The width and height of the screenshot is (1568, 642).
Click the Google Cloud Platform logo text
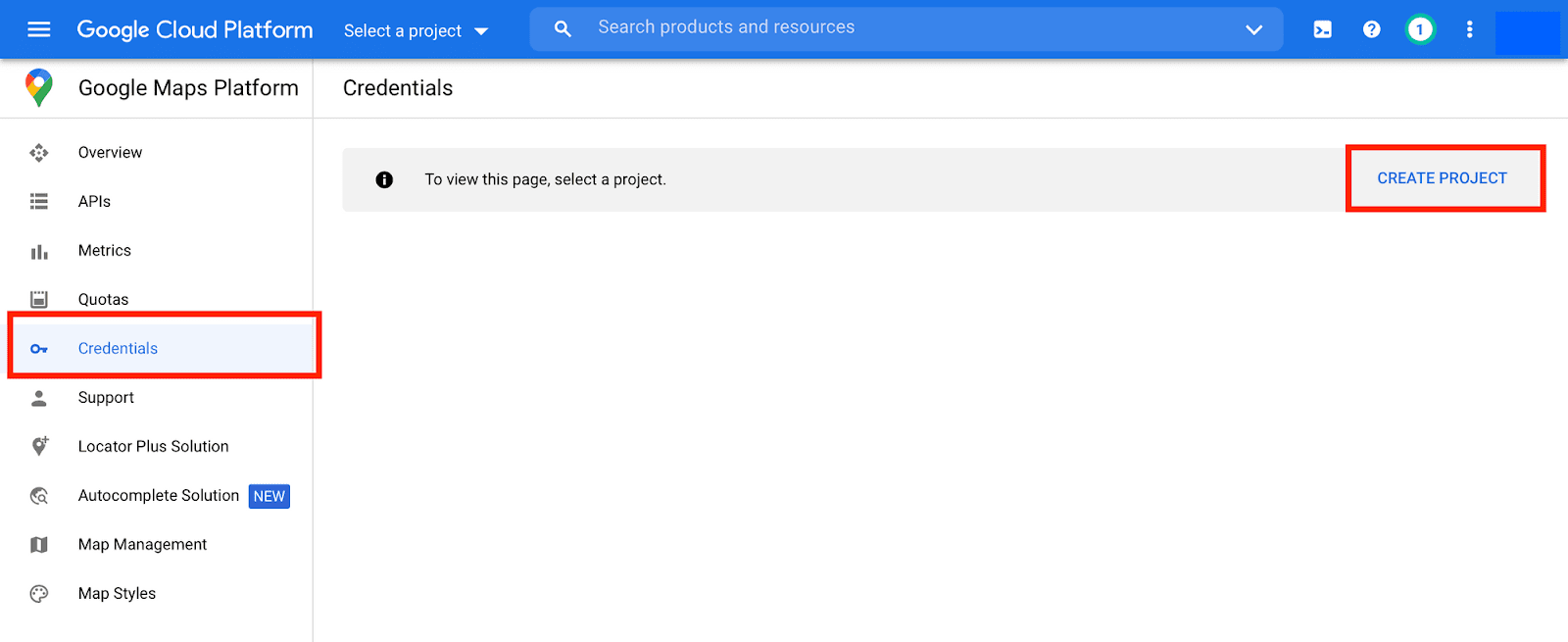(x=195, y=29)
